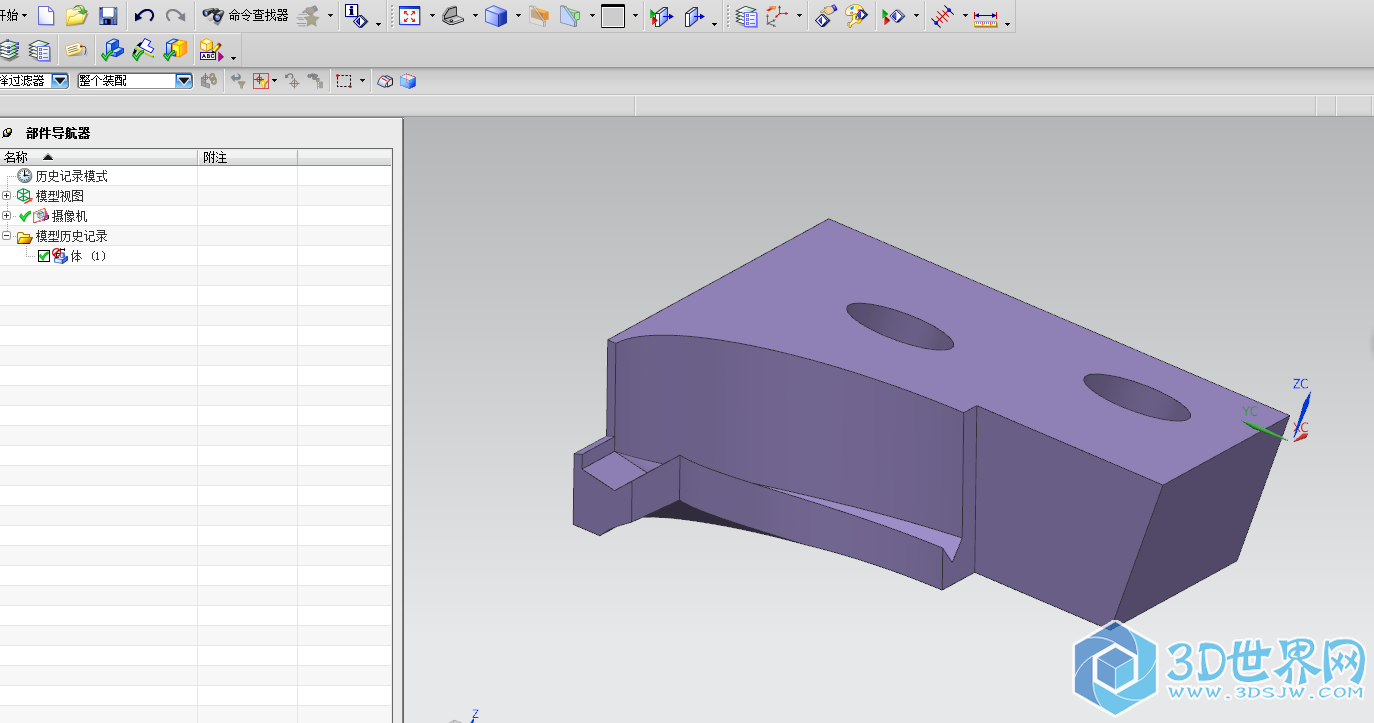Open dropdown arrow beside measure ruler icon
Viewport: 1374px width, 723px height.
click(x=1007, y=22)
